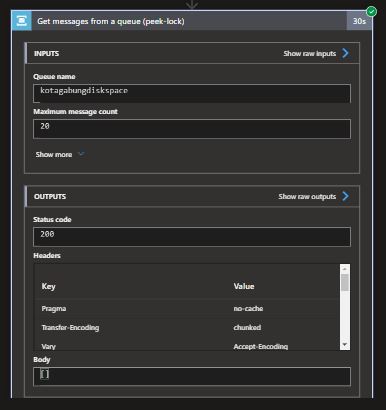Click the Headers label
This screenshot has height=410, width=386.
[47, 256]
